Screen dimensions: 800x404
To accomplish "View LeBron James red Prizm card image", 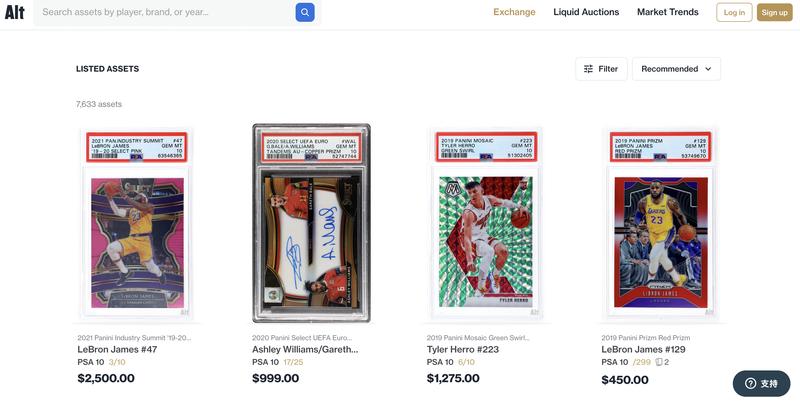I will 660,224.
